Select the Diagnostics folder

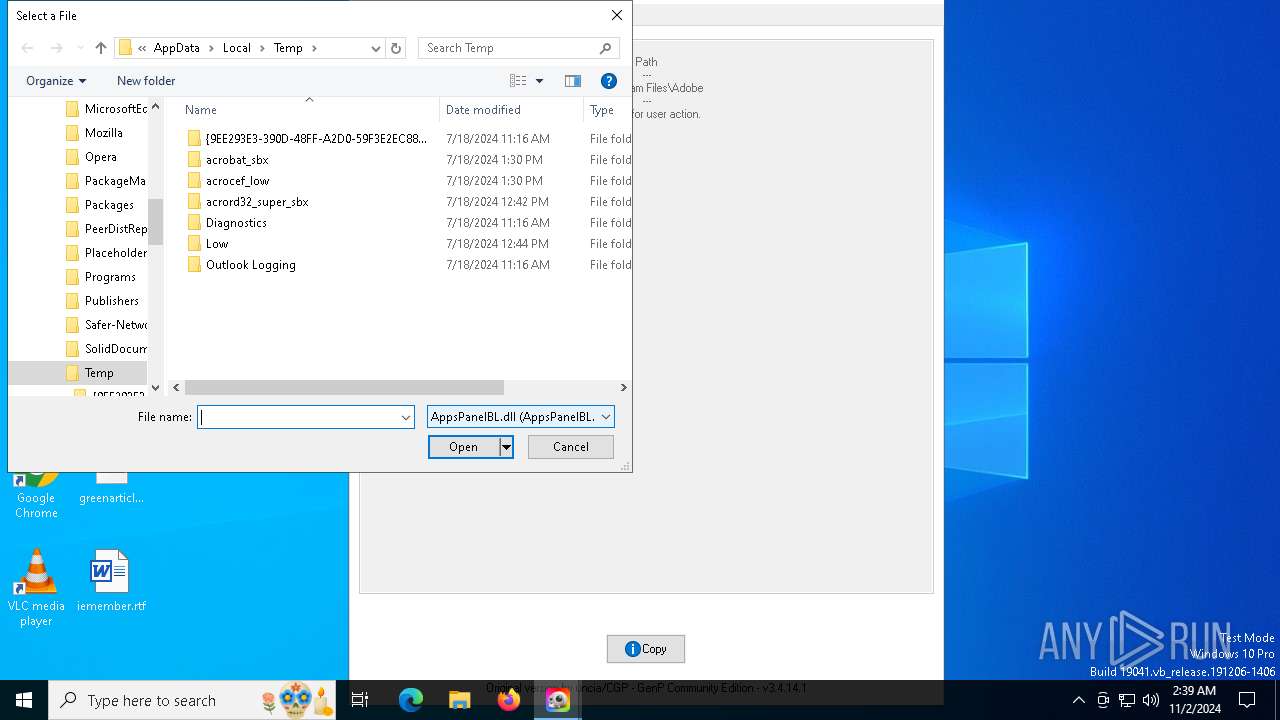pyautogui.click(x=236, y=223)
